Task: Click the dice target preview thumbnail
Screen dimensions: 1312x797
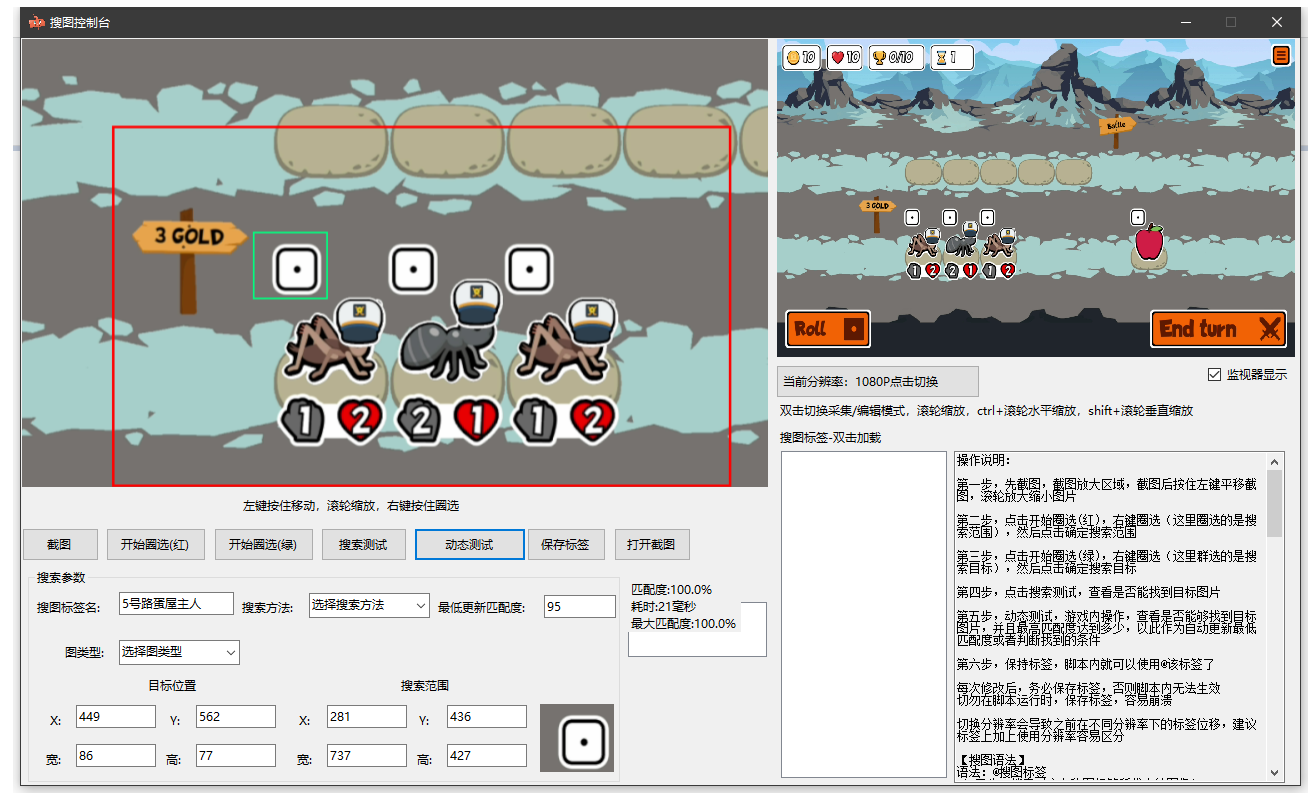Action: point(579,736)
